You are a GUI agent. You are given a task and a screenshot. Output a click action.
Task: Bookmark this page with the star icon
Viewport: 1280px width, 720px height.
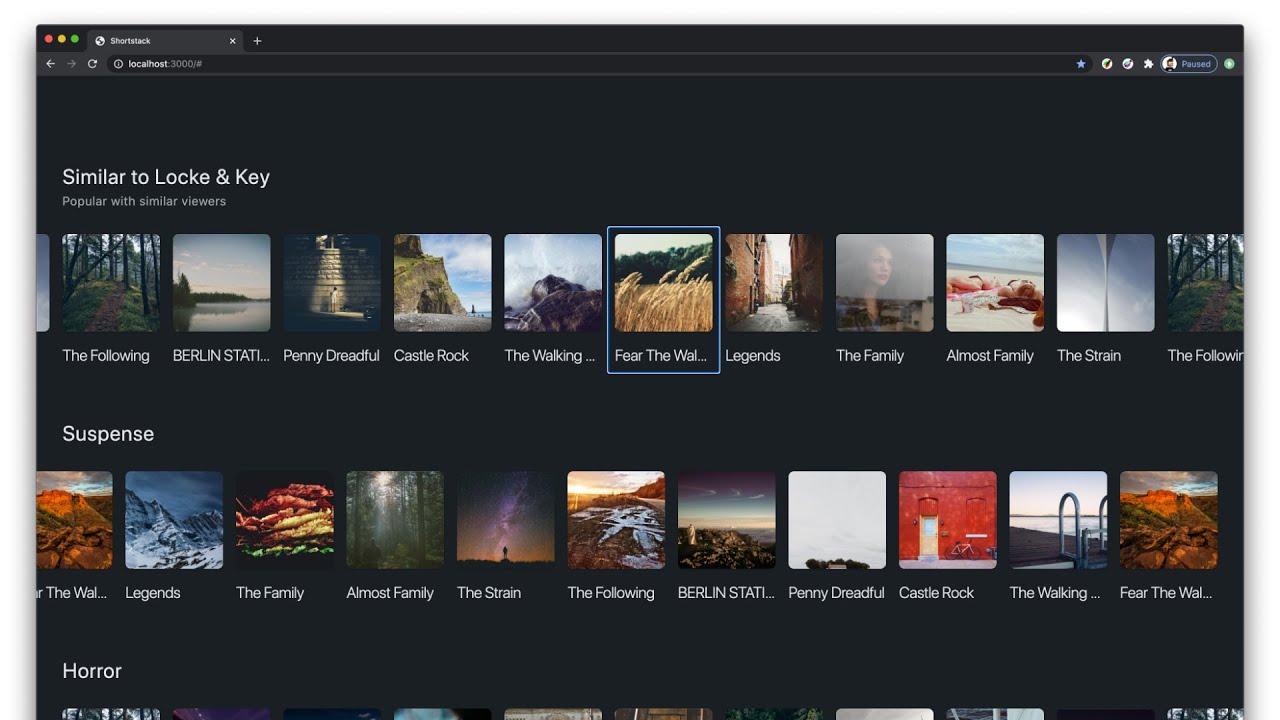pos(1080,64)
